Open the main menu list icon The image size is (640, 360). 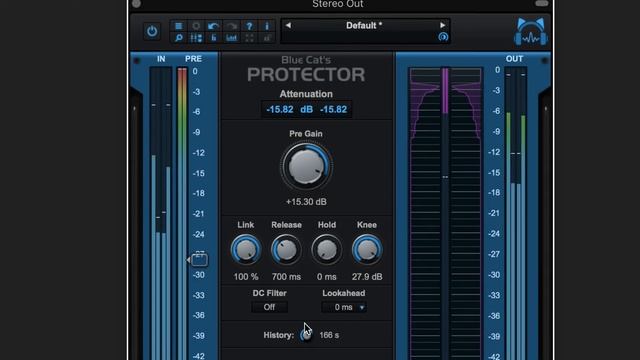point(178,26)
